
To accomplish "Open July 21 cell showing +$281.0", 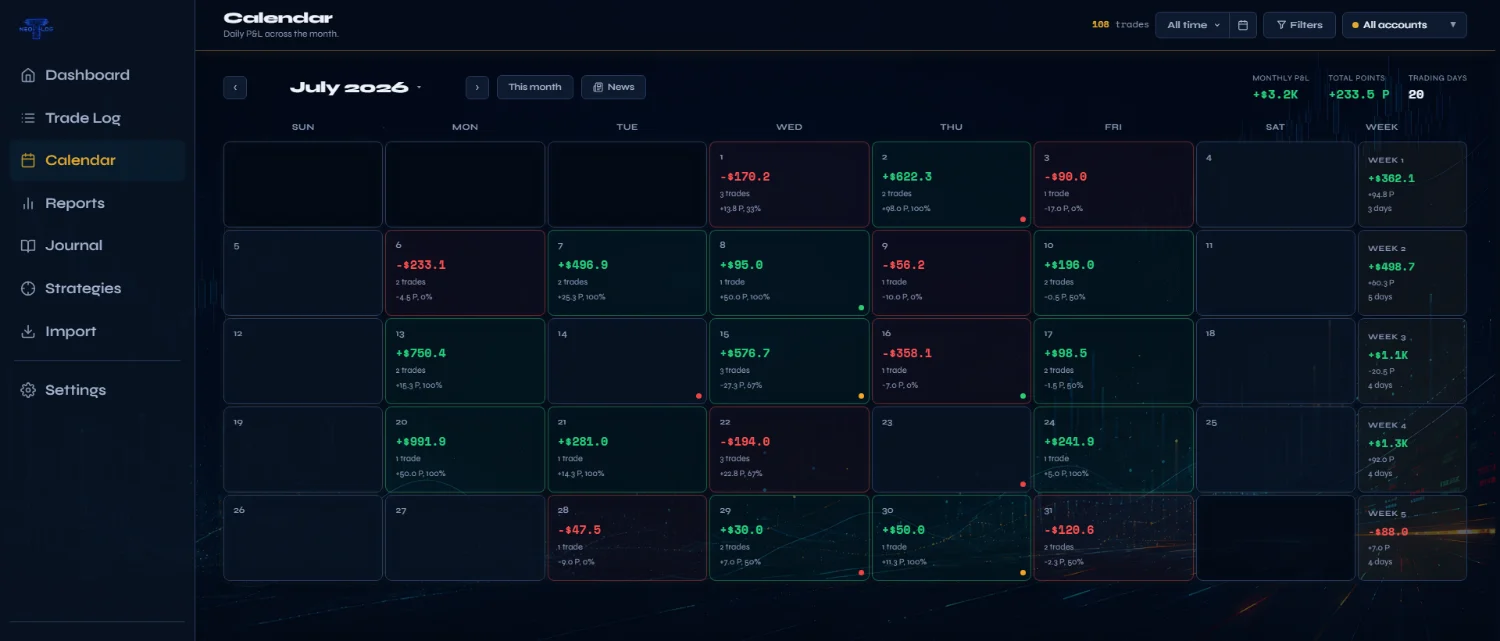I will [627, 449].
